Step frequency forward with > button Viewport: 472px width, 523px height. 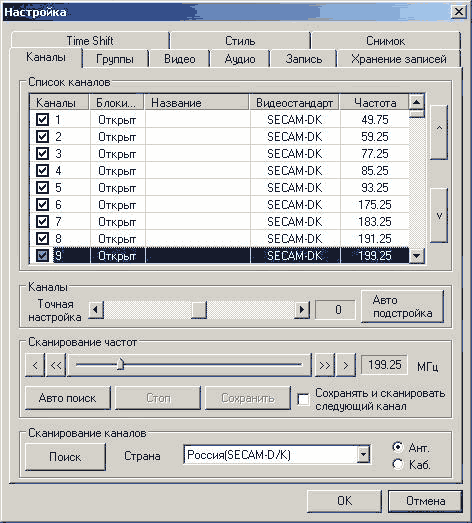[x=346, y=365]
